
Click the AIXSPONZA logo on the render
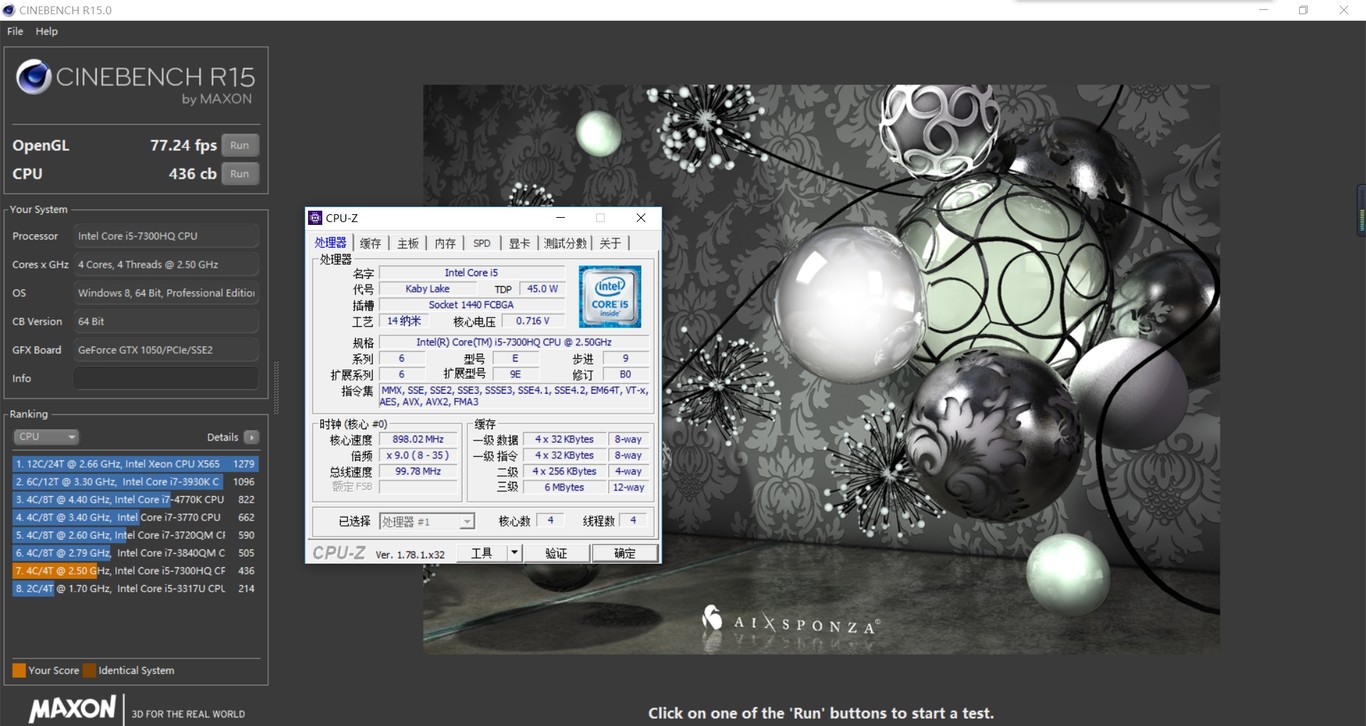[791, 621]
